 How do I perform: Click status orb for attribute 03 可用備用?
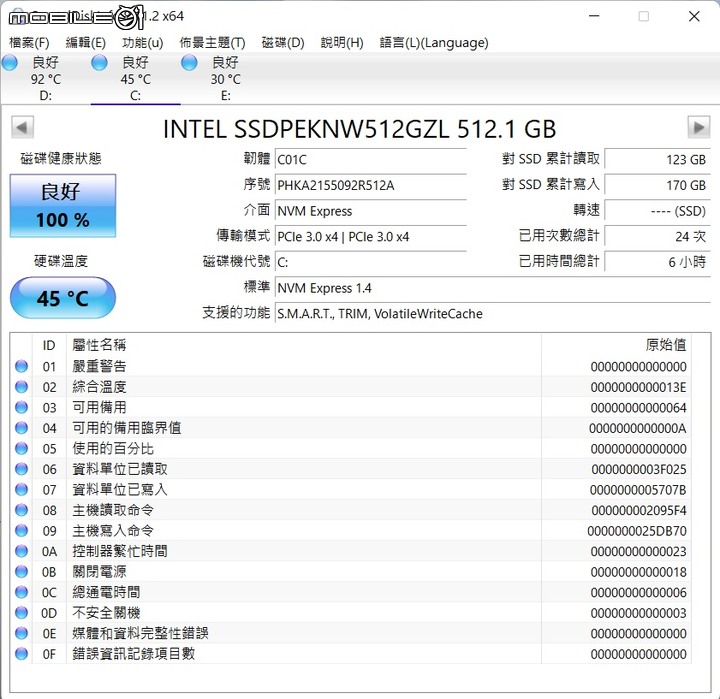(21, 407)
